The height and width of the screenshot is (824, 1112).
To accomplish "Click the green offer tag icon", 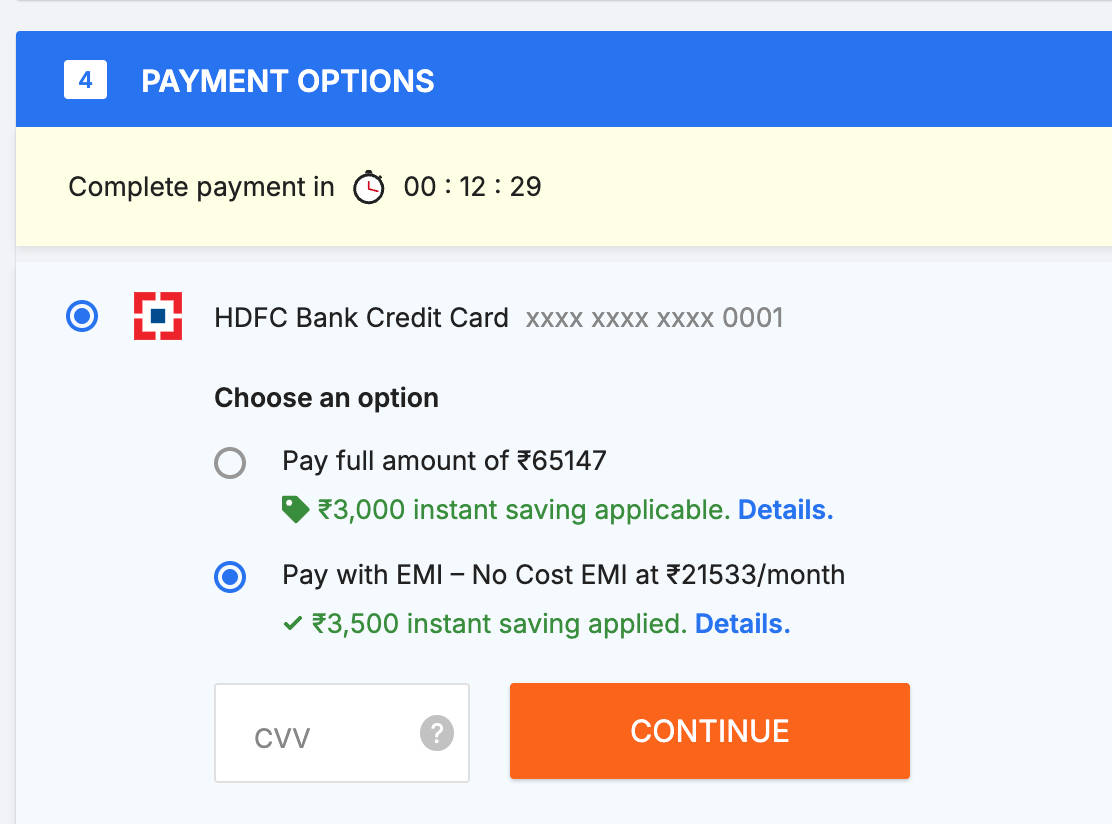I will (295, 511).
